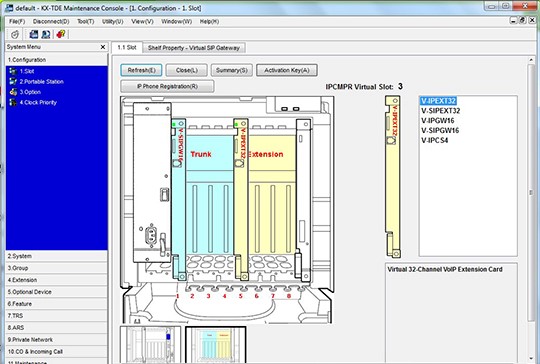Select the V-SIPGW16 card in slot 1
Viewport: 540px width, 364px height.
coord(179,199)
